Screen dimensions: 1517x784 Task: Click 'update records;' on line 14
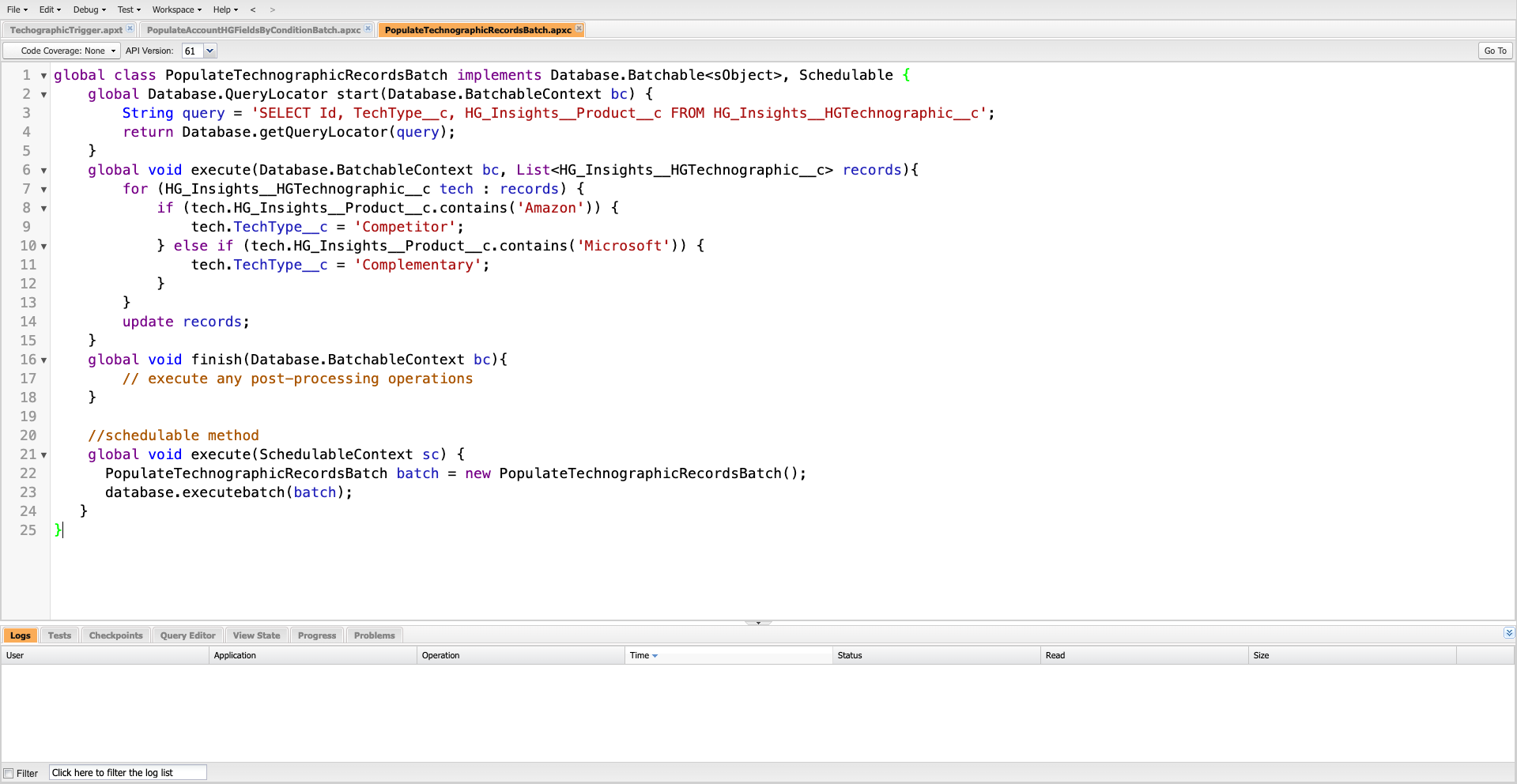pos(186,322)
